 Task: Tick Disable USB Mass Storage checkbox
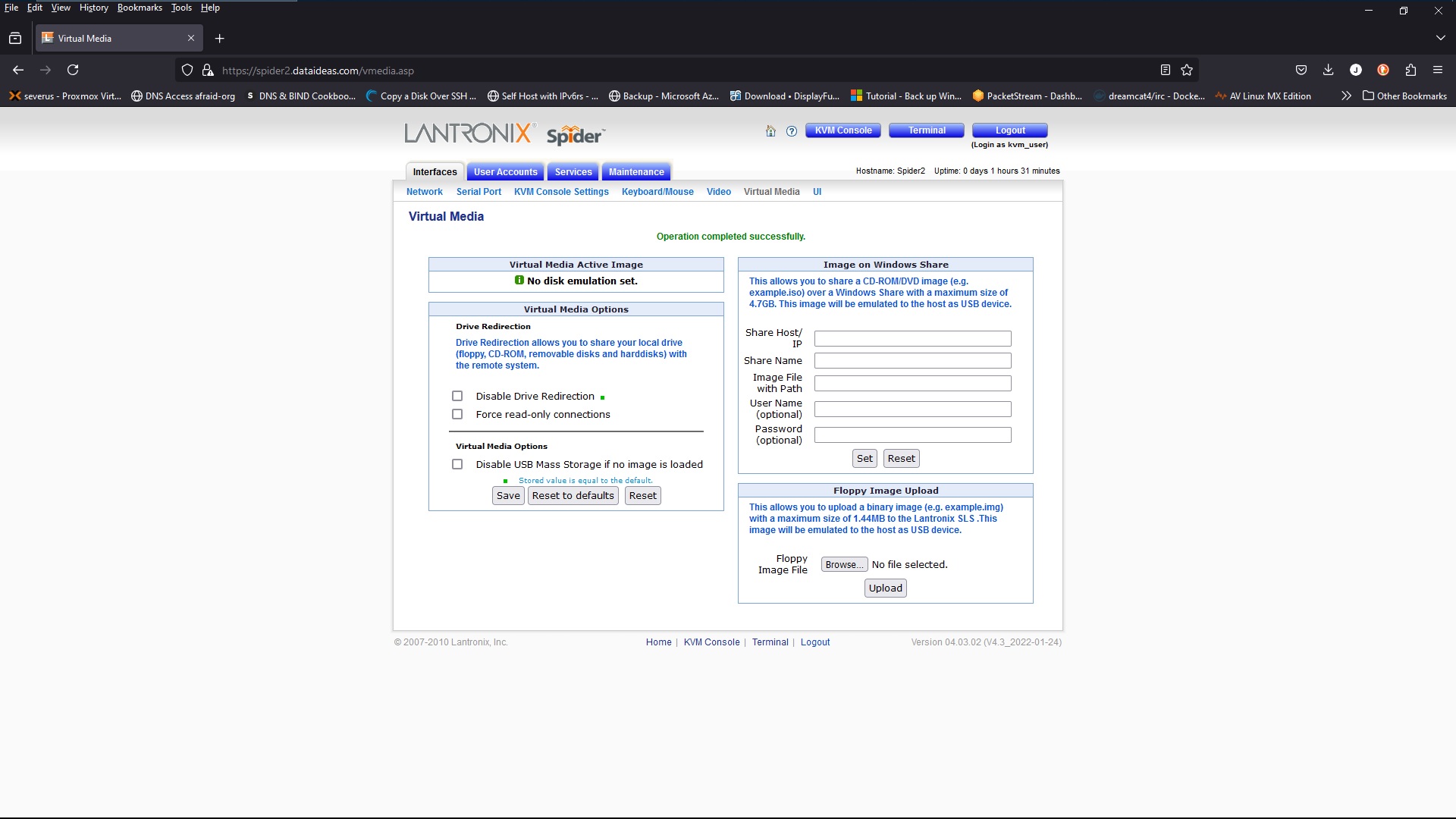[x=457, y=464]
